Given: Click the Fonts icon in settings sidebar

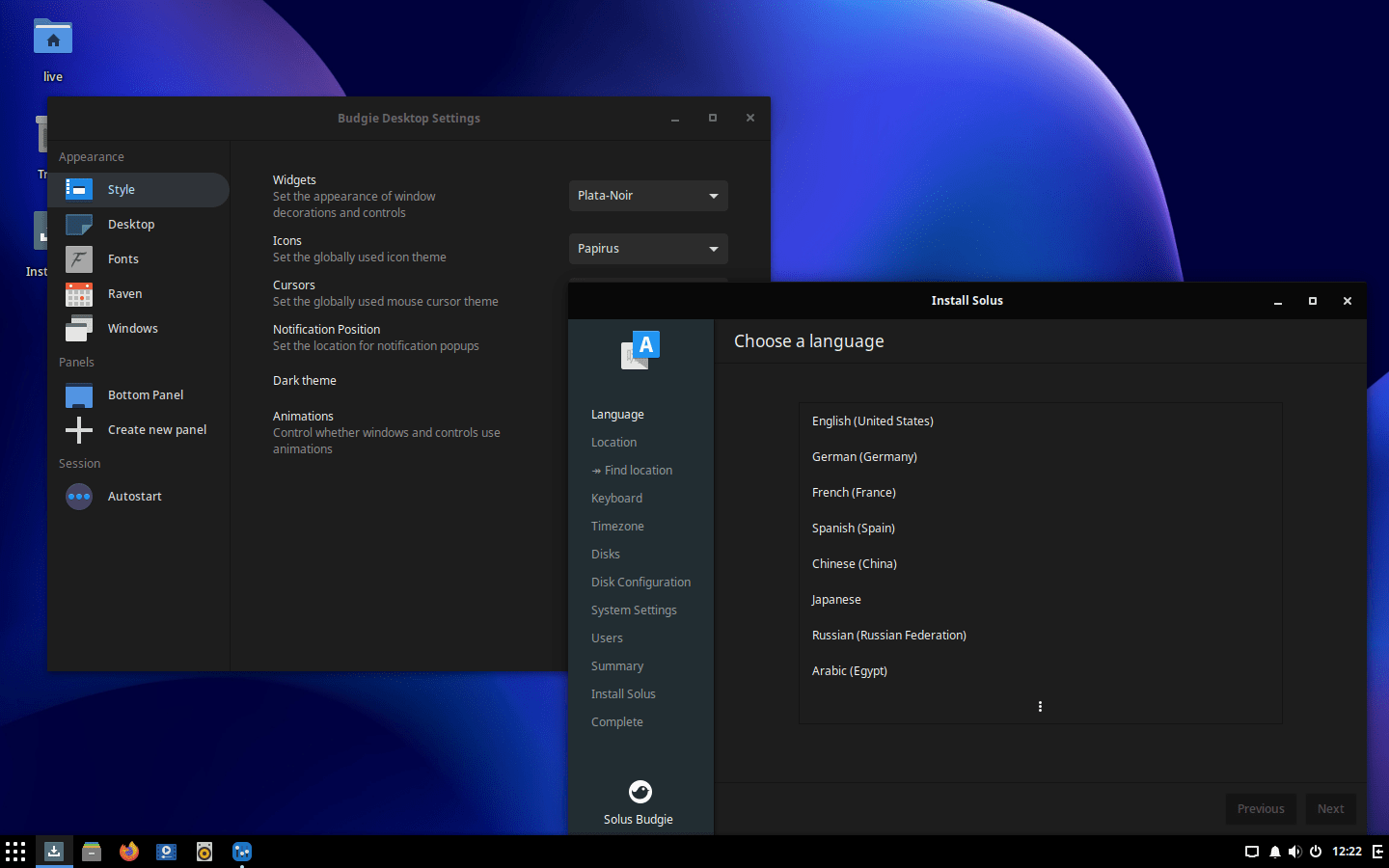Looking at the screenshot, I should pos(79,259).
